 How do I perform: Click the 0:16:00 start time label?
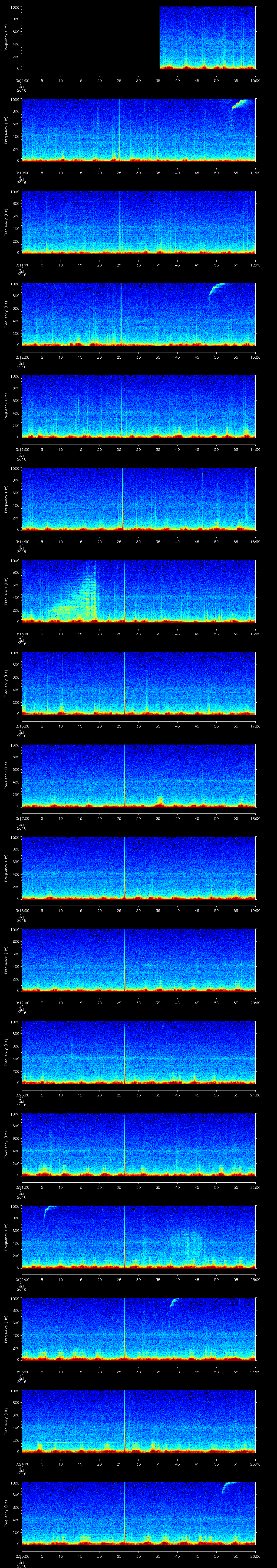point(22,726)
